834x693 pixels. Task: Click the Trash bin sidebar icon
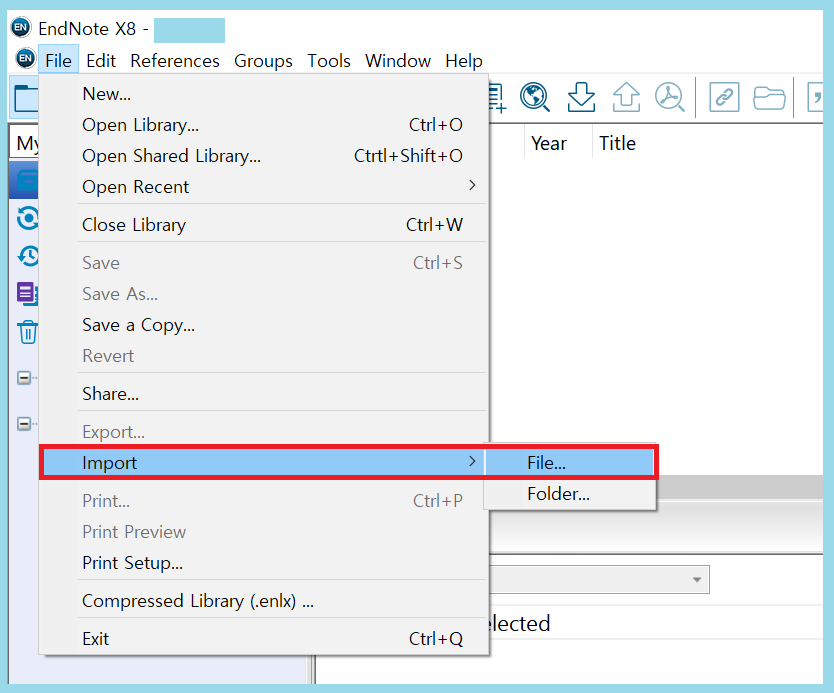[28, 332]
